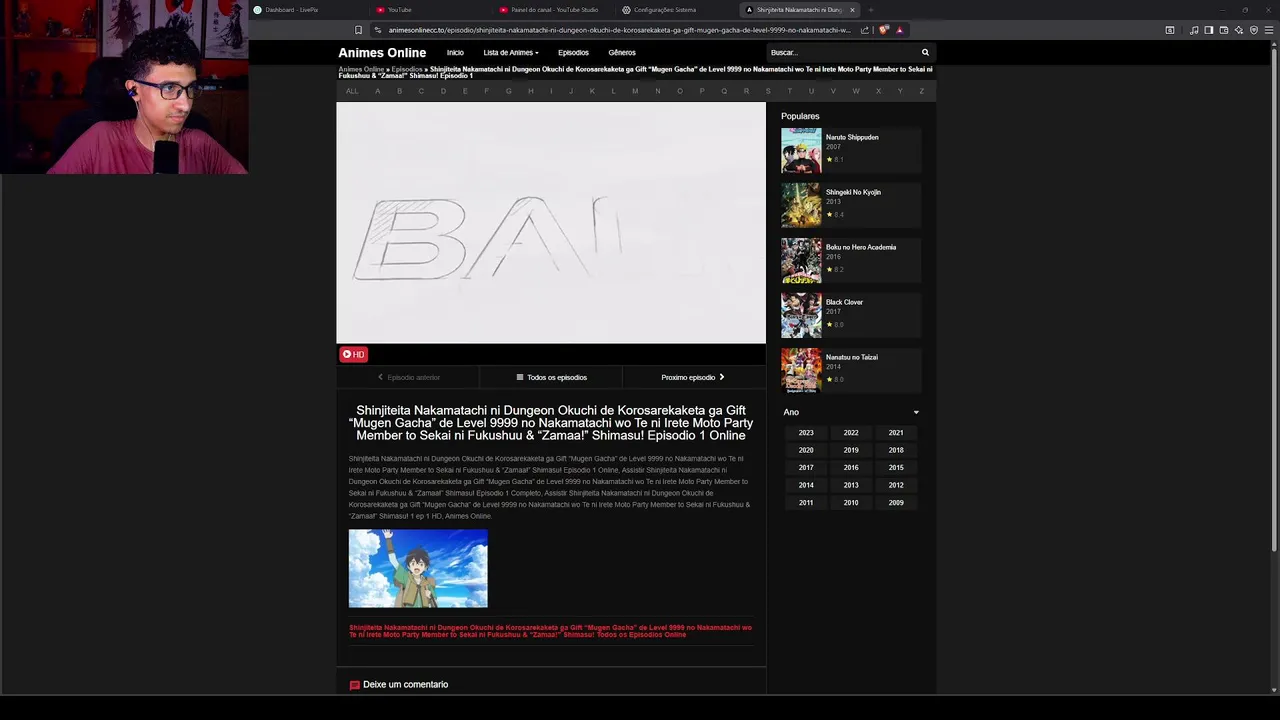Open the media playlist music-note icon
1280x720 pixels.
pyautogui.click(x=1194, y=30)
